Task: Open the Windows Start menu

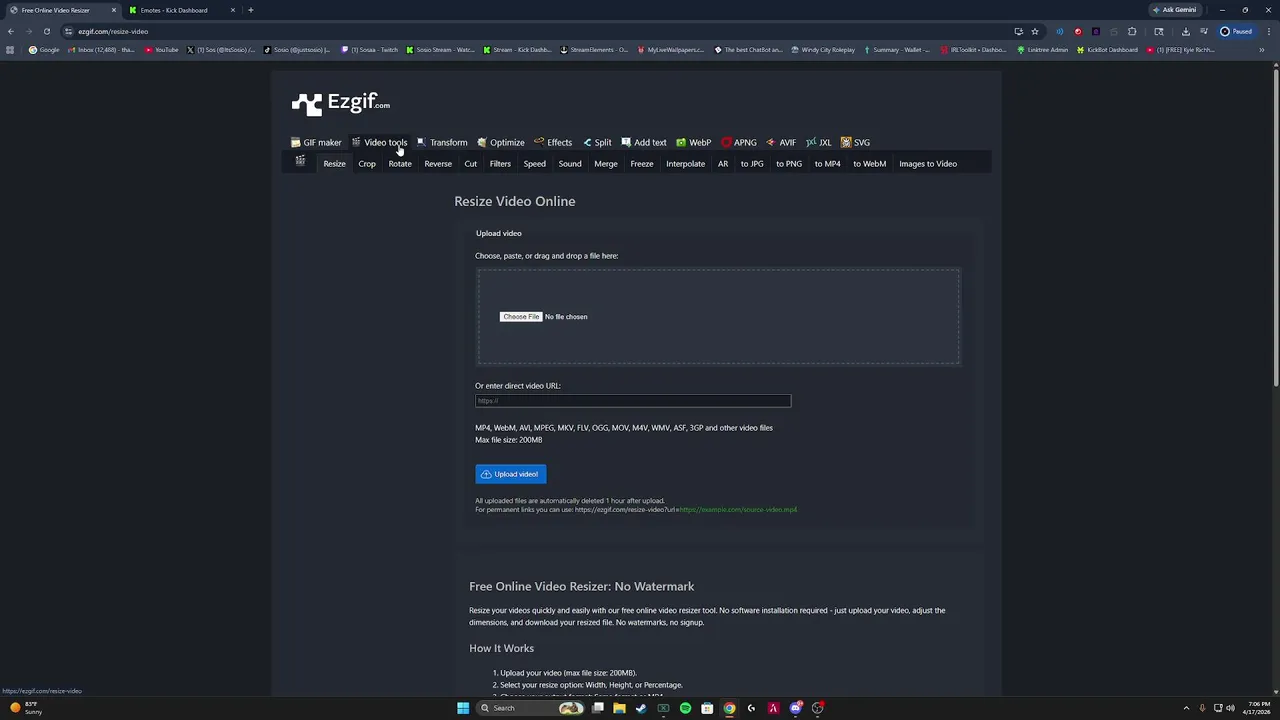Action: click(x=463, y=708)
